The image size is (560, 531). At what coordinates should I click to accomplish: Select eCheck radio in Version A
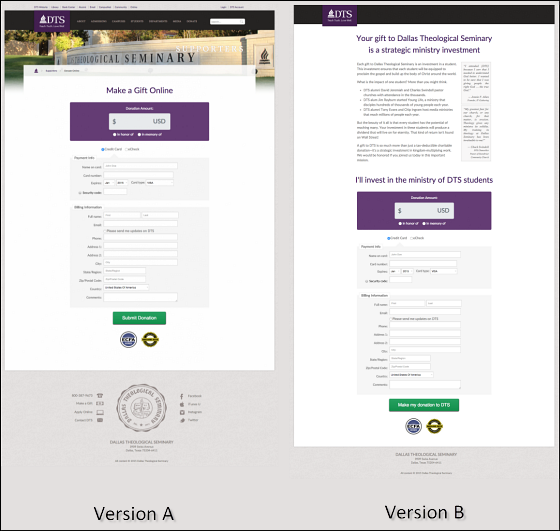(126, 149)
